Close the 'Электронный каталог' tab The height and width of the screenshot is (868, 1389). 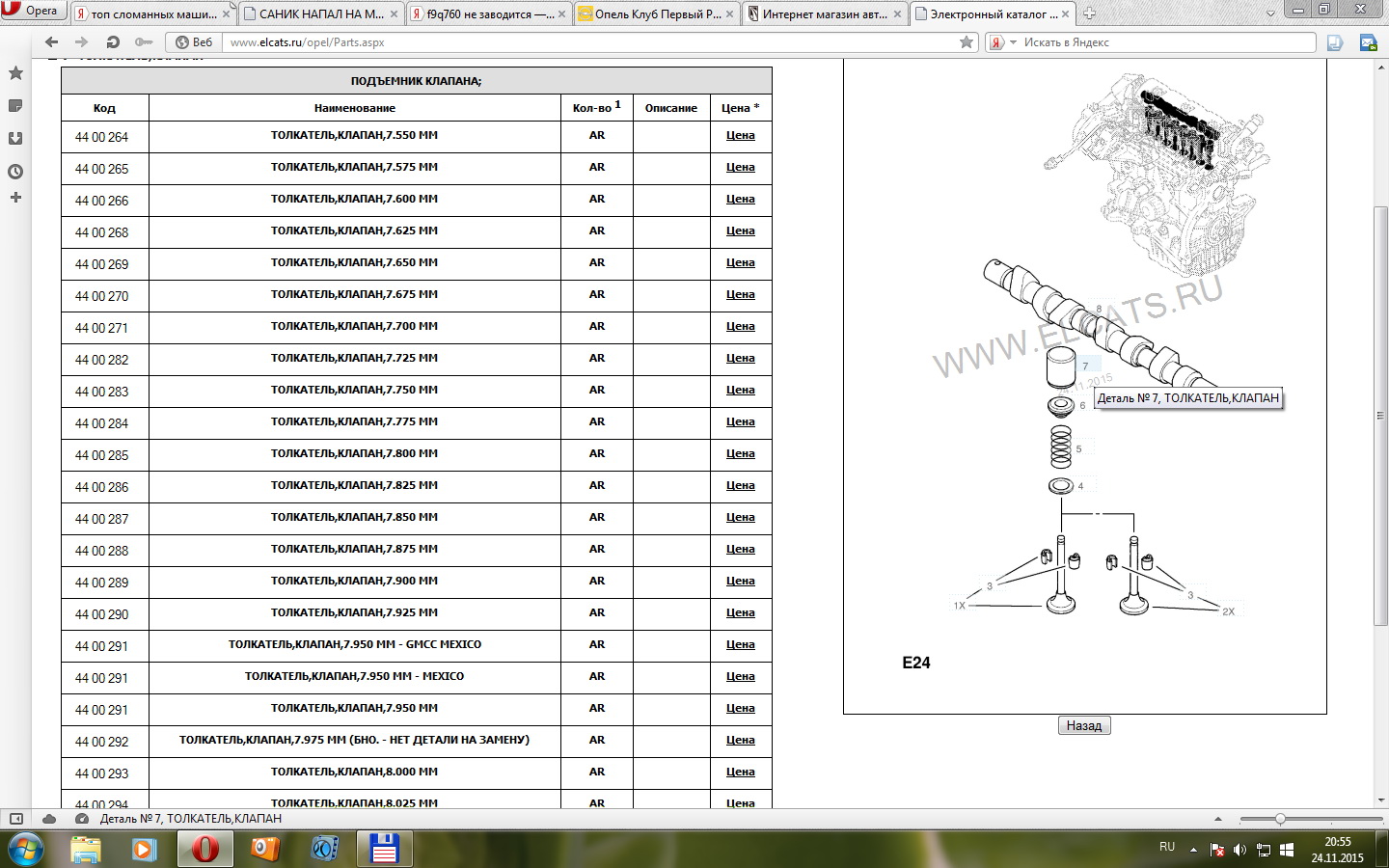(x=1065, y=14)
